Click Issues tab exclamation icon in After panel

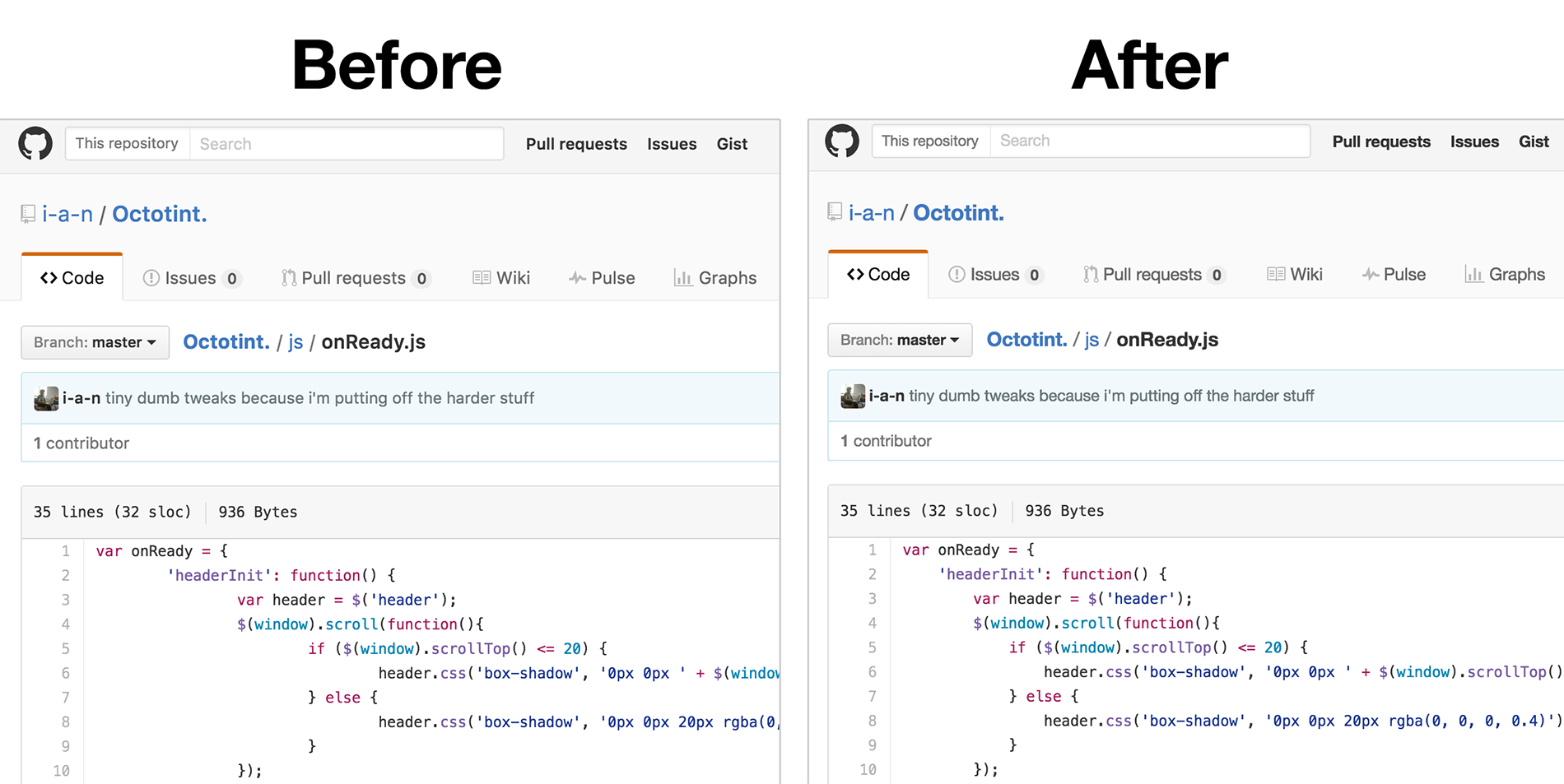pyautogui.click(x=957, y=274)
